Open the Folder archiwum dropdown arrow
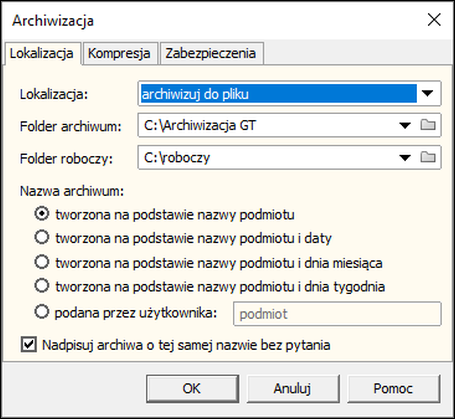This screenshot has height=419, width=455. 405,125
